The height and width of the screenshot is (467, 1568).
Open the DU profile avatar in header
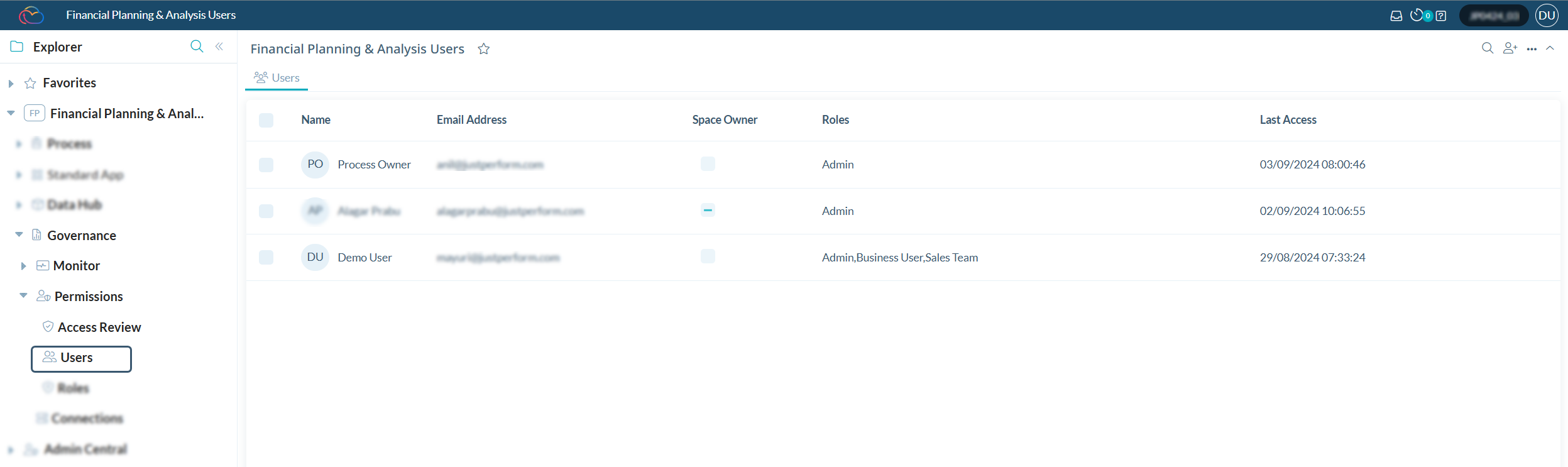click(x=1547, y=16)
